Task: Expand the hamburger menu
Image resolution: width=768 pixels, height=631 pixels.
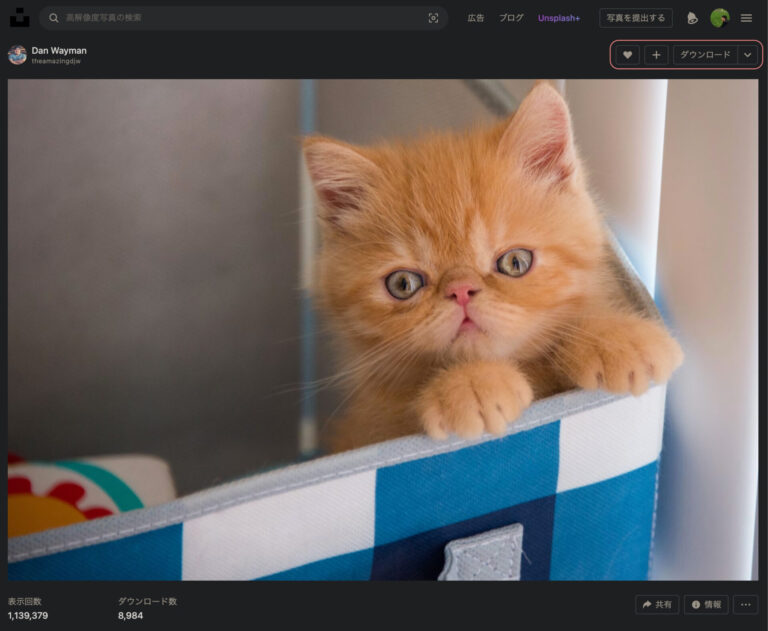Action: point(746,18)
